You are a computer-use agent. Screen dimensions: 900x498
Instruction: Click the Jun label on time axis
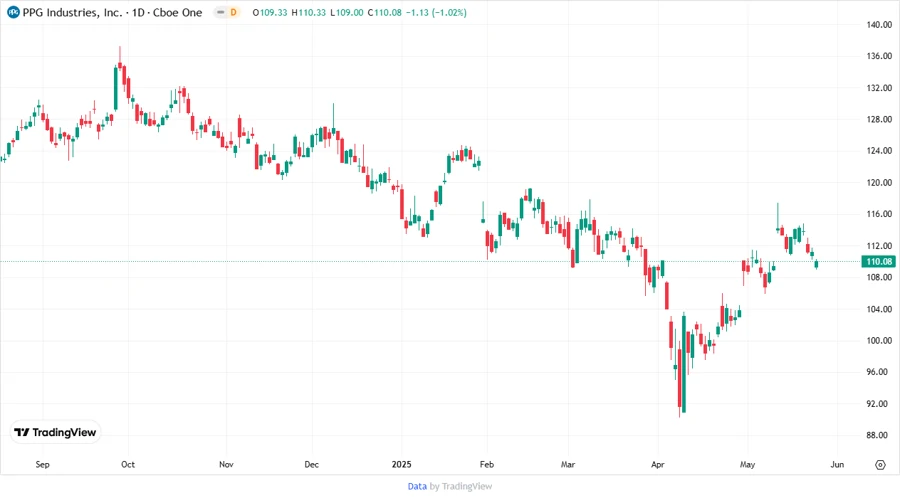(837, 464)
